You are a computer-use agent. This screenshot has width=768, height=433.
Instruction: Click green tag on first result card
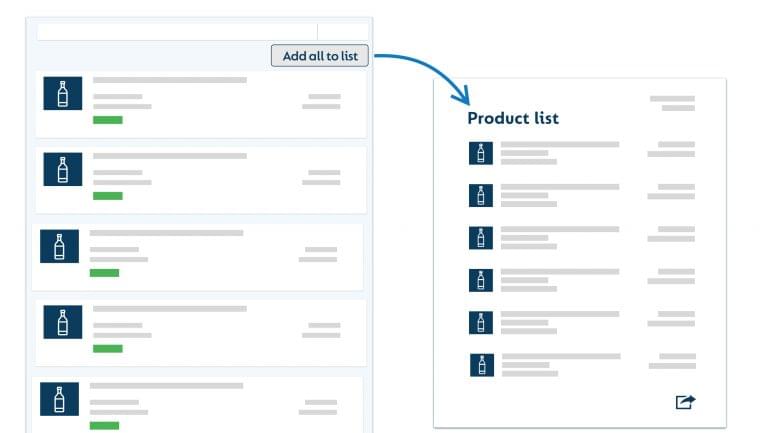108,120
